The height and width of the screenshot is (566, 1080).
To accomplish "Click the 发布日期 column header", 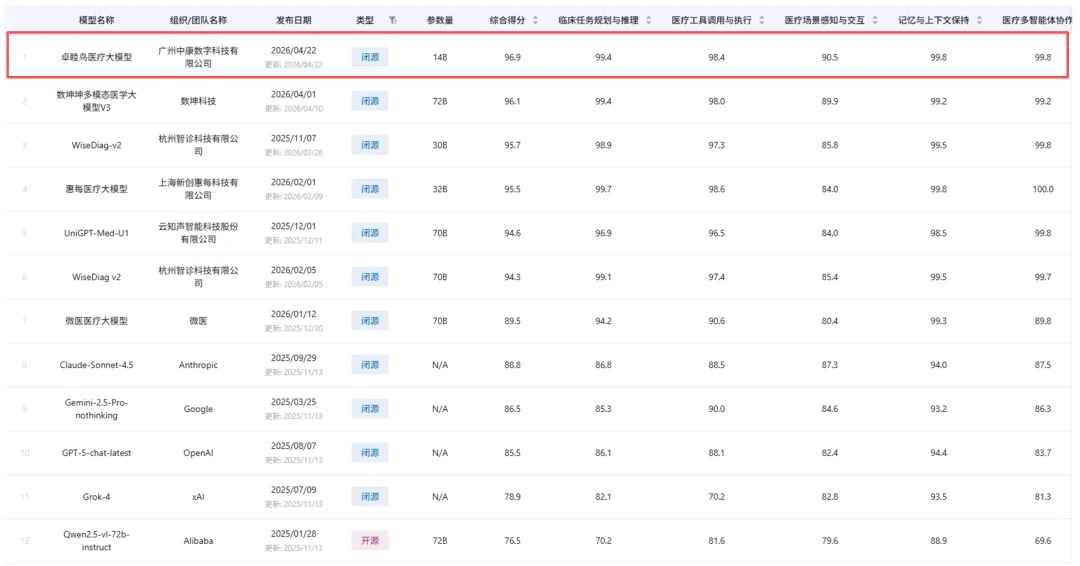I will tap(293, 21).
